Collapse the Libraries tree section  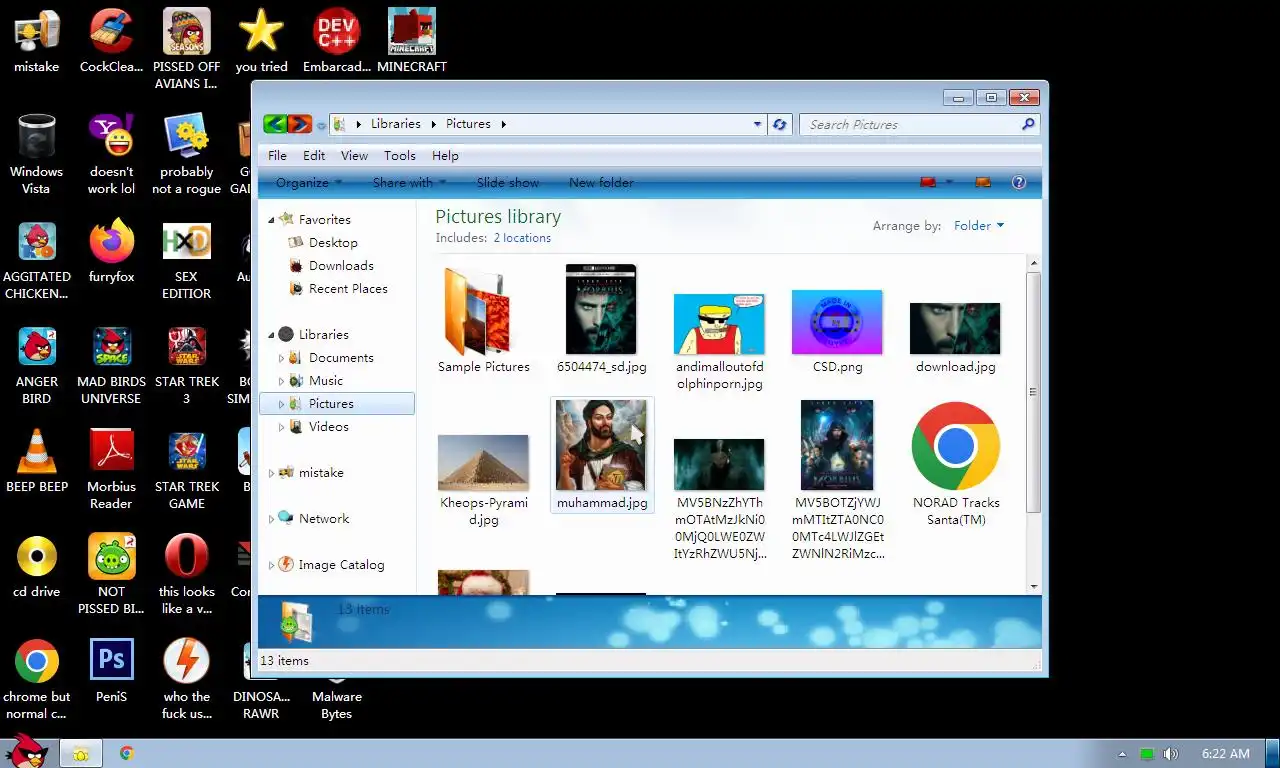[271, 334]
